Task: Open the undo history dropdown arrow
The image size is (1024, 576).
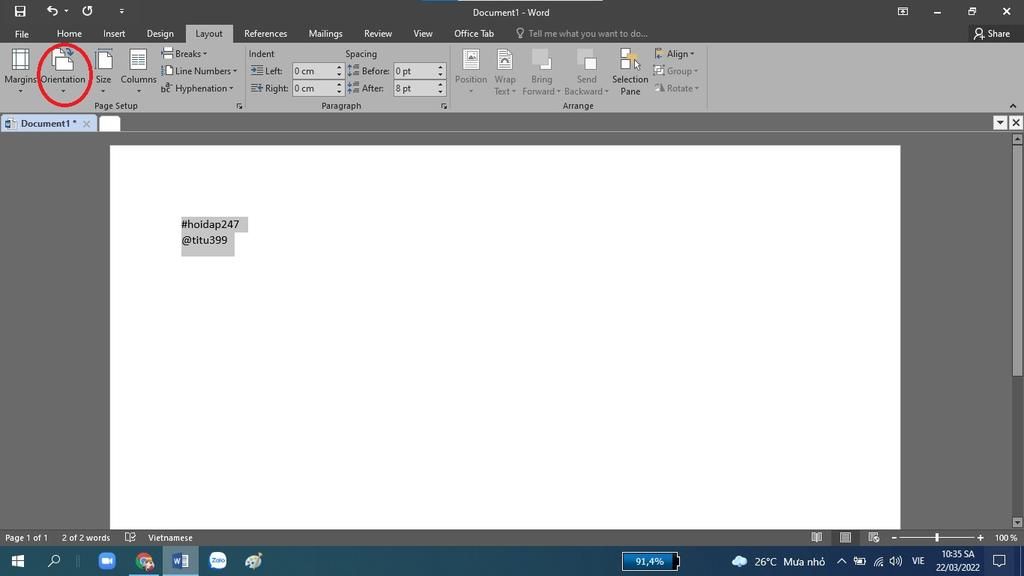Action: pyautogui.click(x=67, y=11)
